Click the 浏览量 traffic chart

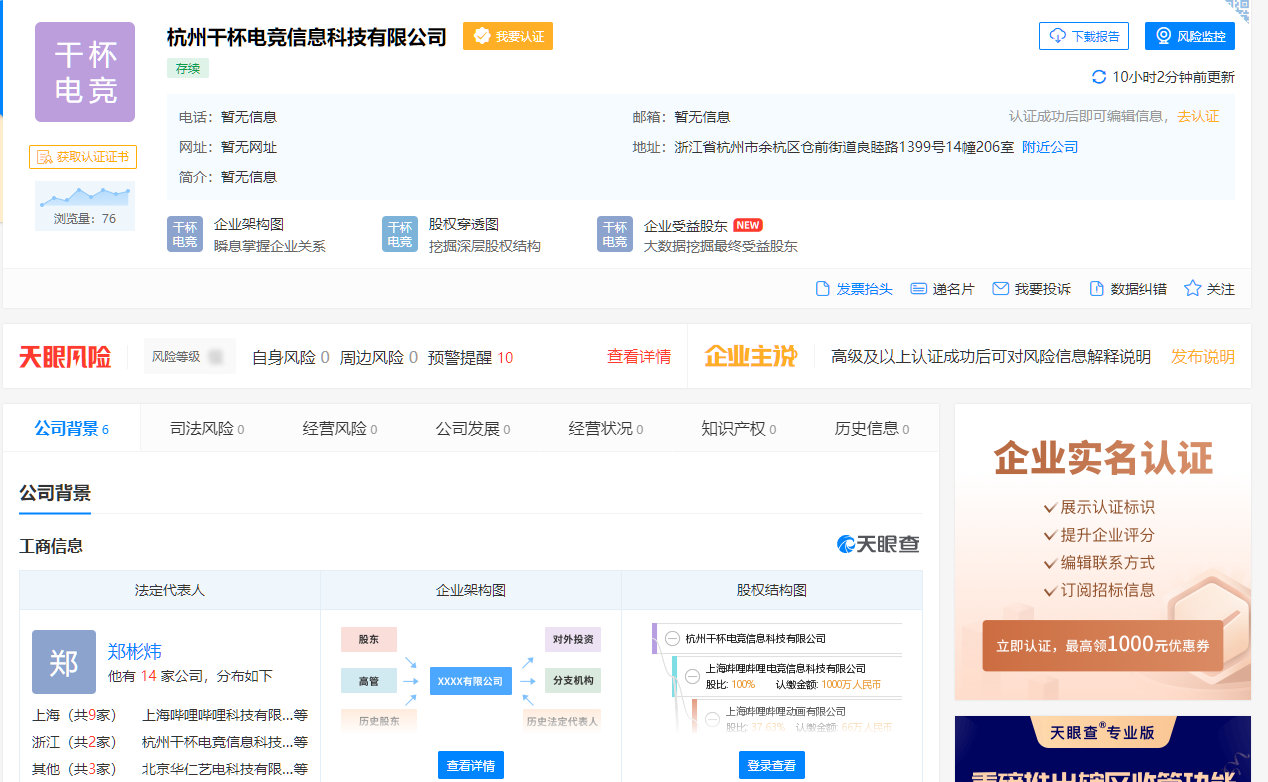[x=85, y=206]
